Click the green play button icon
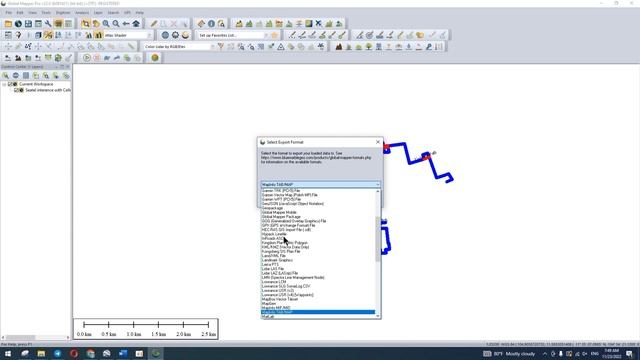640x360 pixels. [87, 58]
